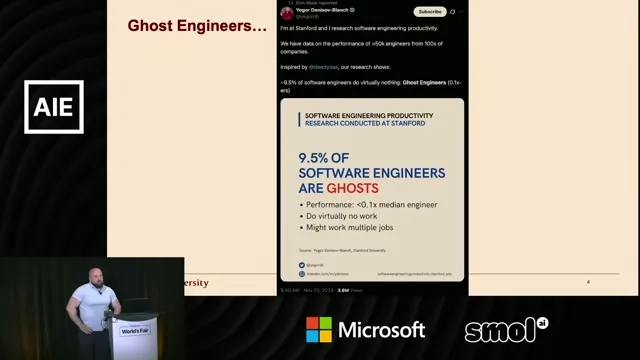This screenshot has height=360, width=640.
Task: Click the Grok icon next to Subscribe
Action: pos(453,12)
